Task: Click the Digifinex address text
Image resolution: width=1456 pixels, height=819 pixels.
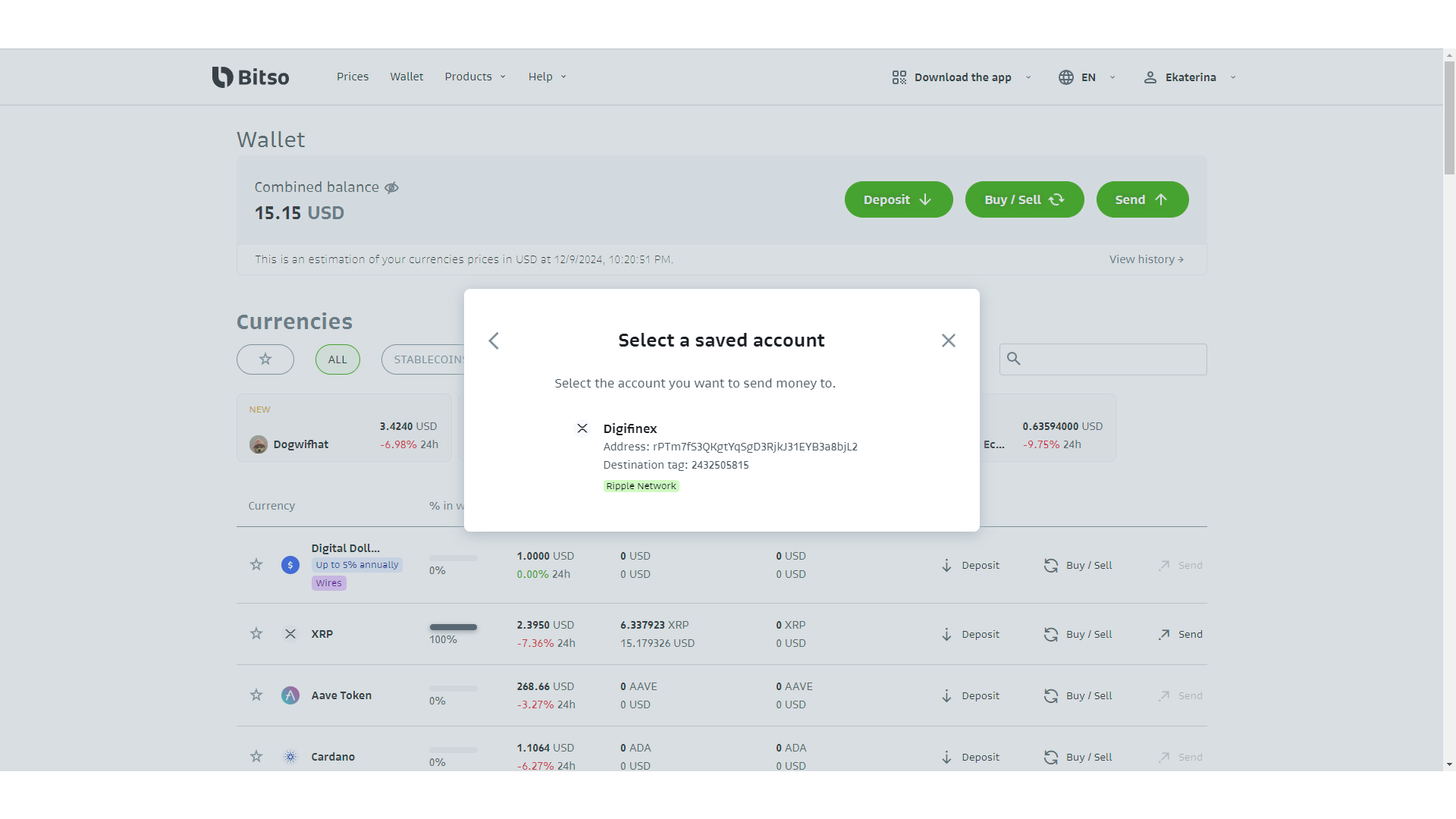Action: (x=730, y=447)
